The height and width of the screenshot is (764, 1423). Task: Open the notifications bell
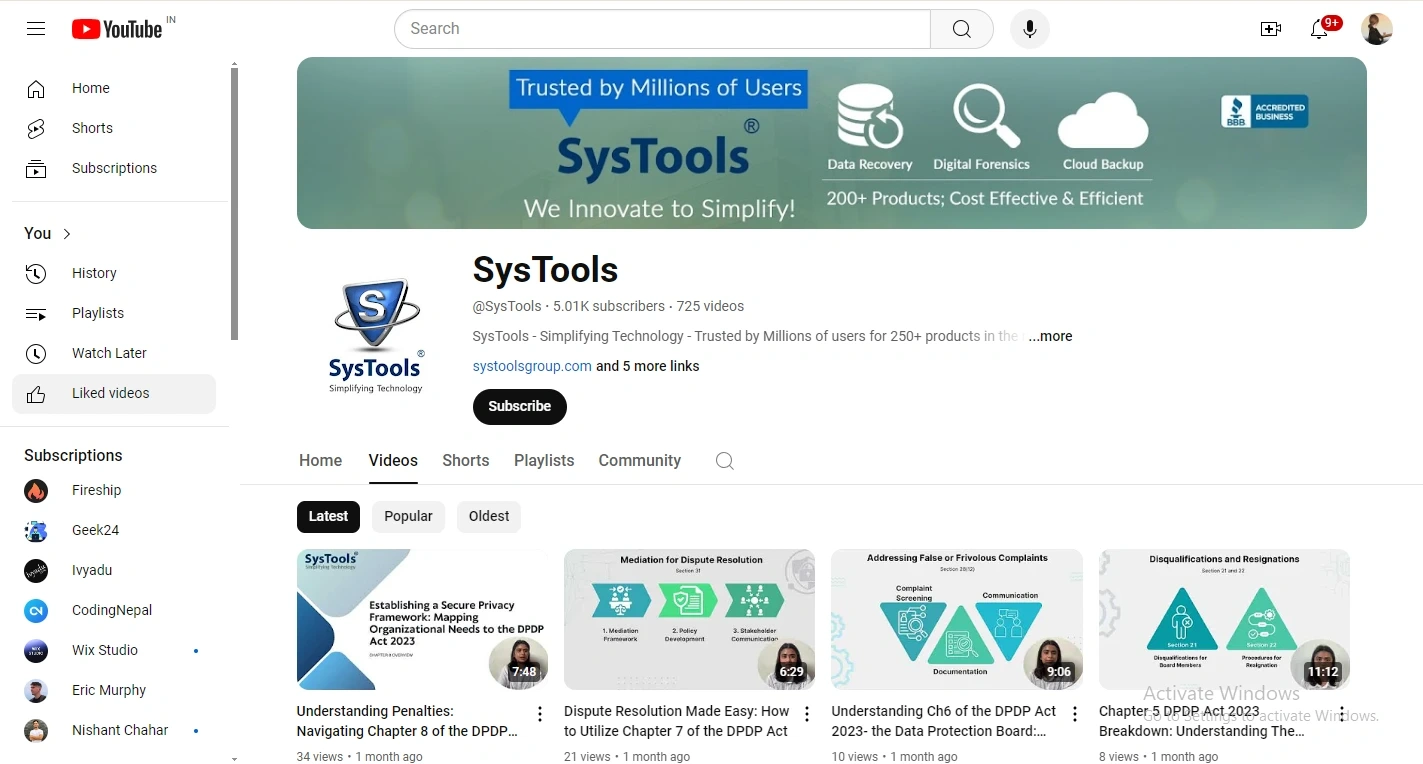[1318, 29]
